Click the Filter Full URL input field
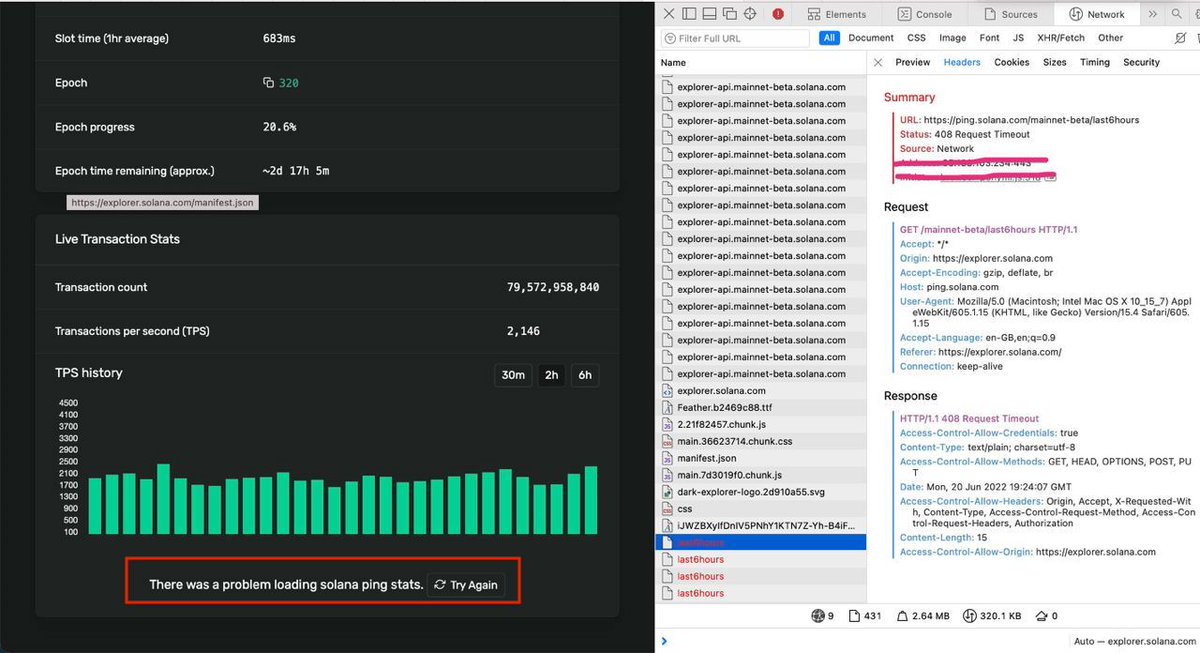Screen dimensions: 1200x653 click(734, 38)
